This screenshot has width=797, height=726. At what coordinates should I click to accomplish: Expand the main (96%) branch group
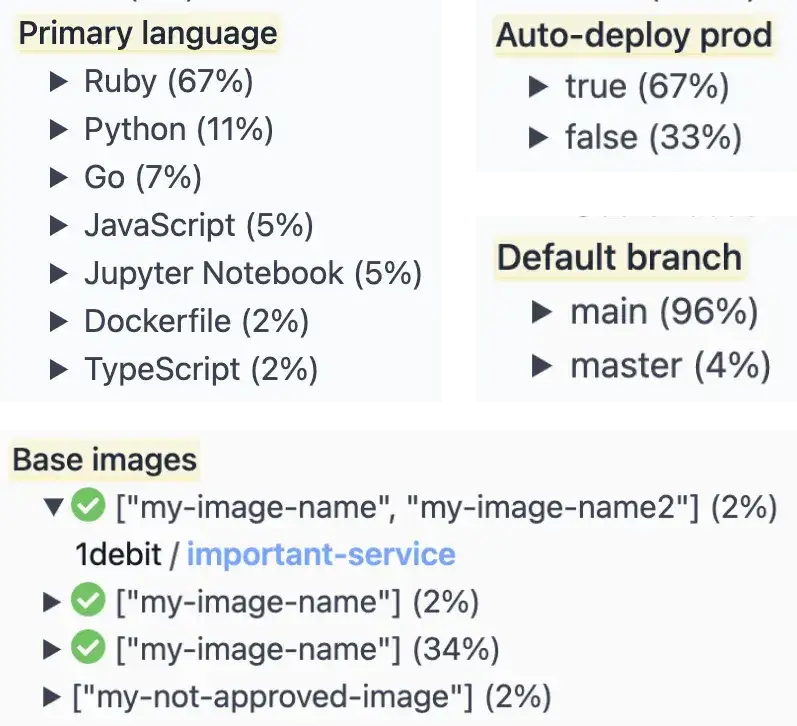pos(543,313)
